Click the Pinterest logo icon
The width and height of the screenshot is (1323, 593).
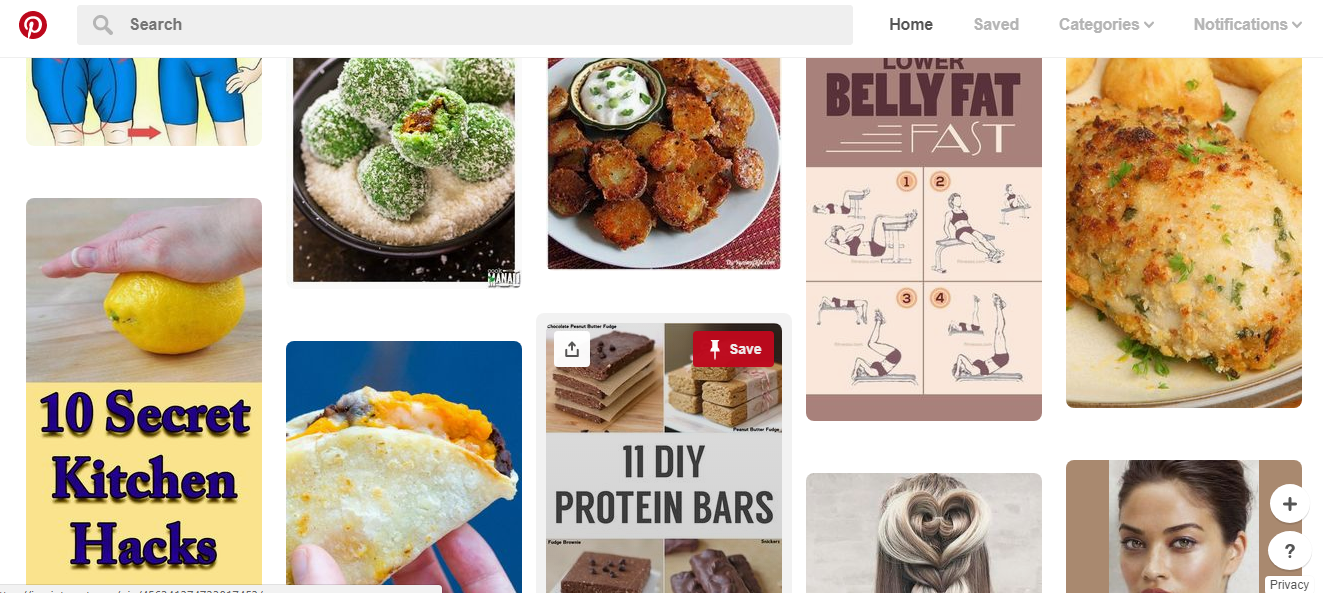click(x=33, y=25)
